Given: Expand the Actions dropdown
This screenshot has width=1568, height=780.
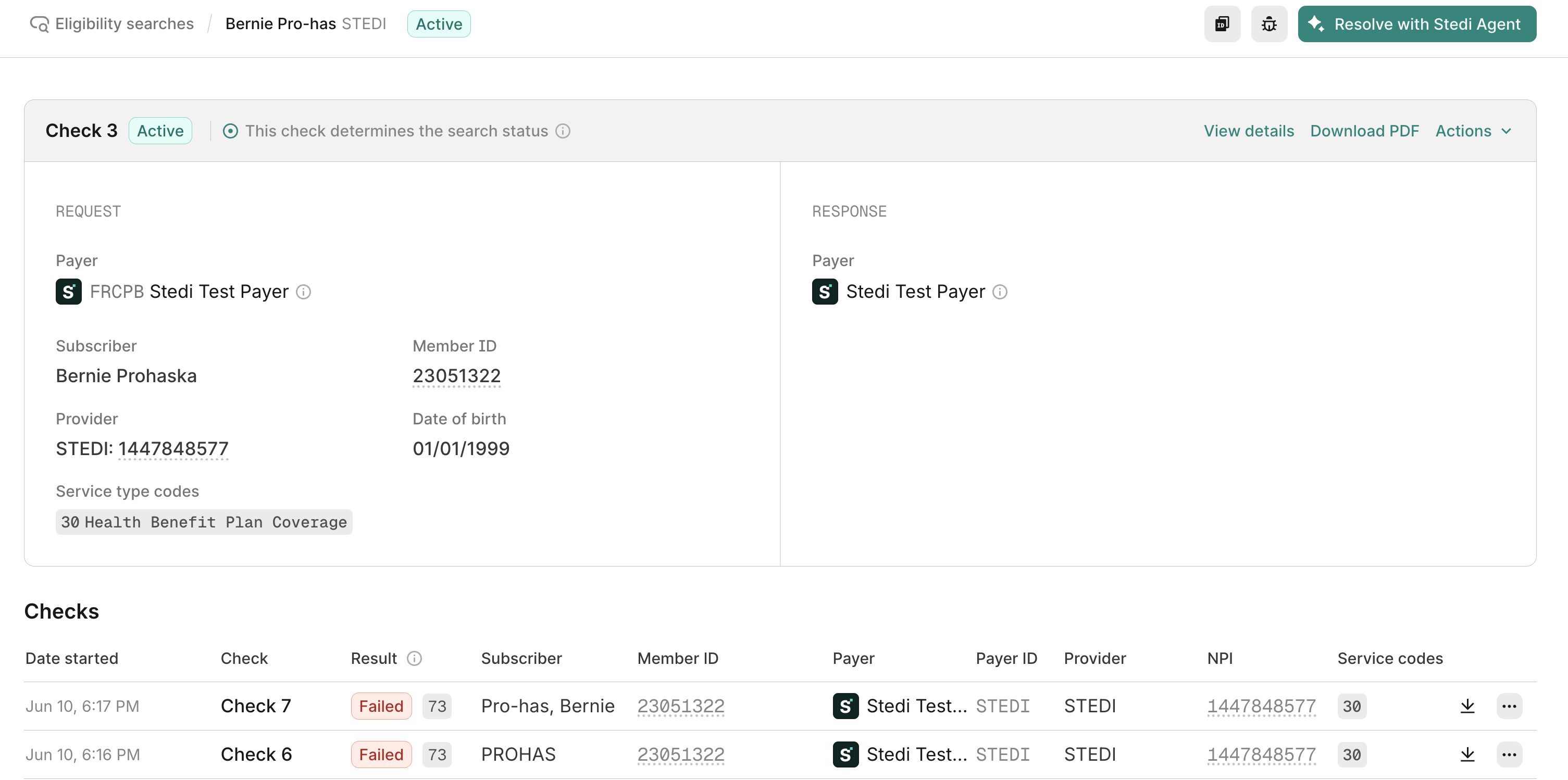Looking at the screenshot, I should tap(1473, 131).
